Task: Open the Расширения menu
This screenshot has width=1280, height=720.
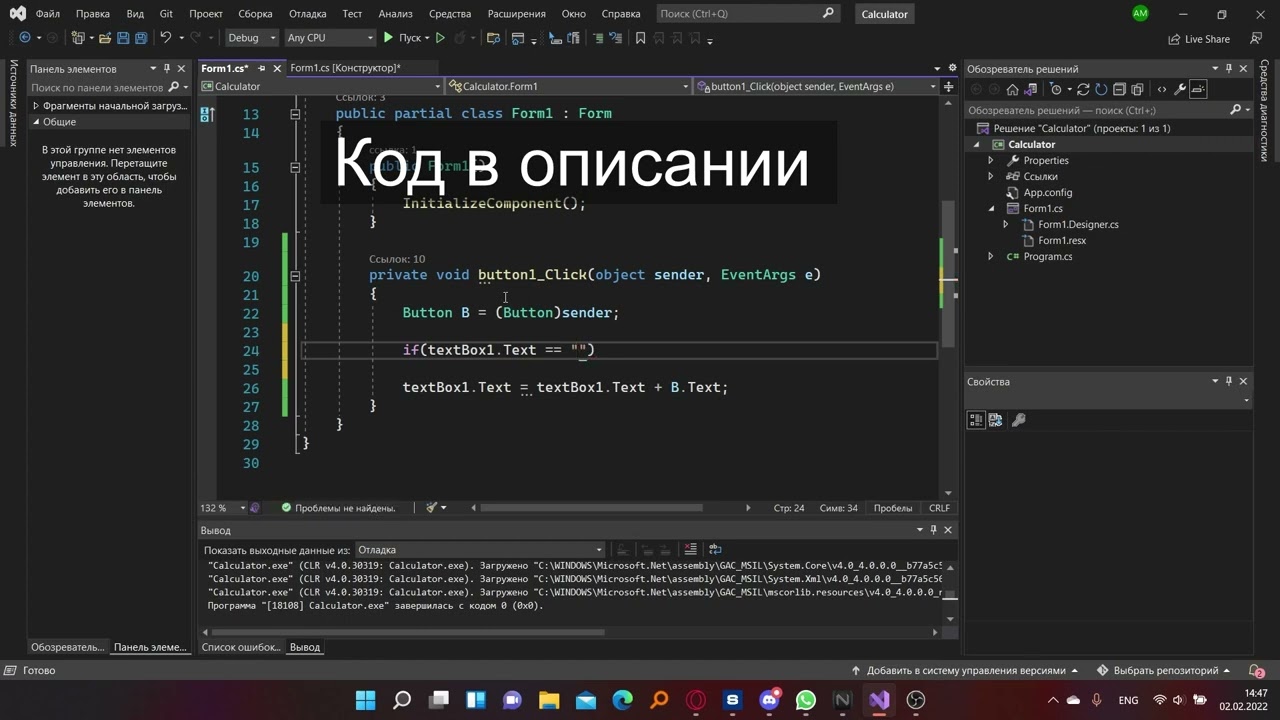Action: (x=516, y=14)
